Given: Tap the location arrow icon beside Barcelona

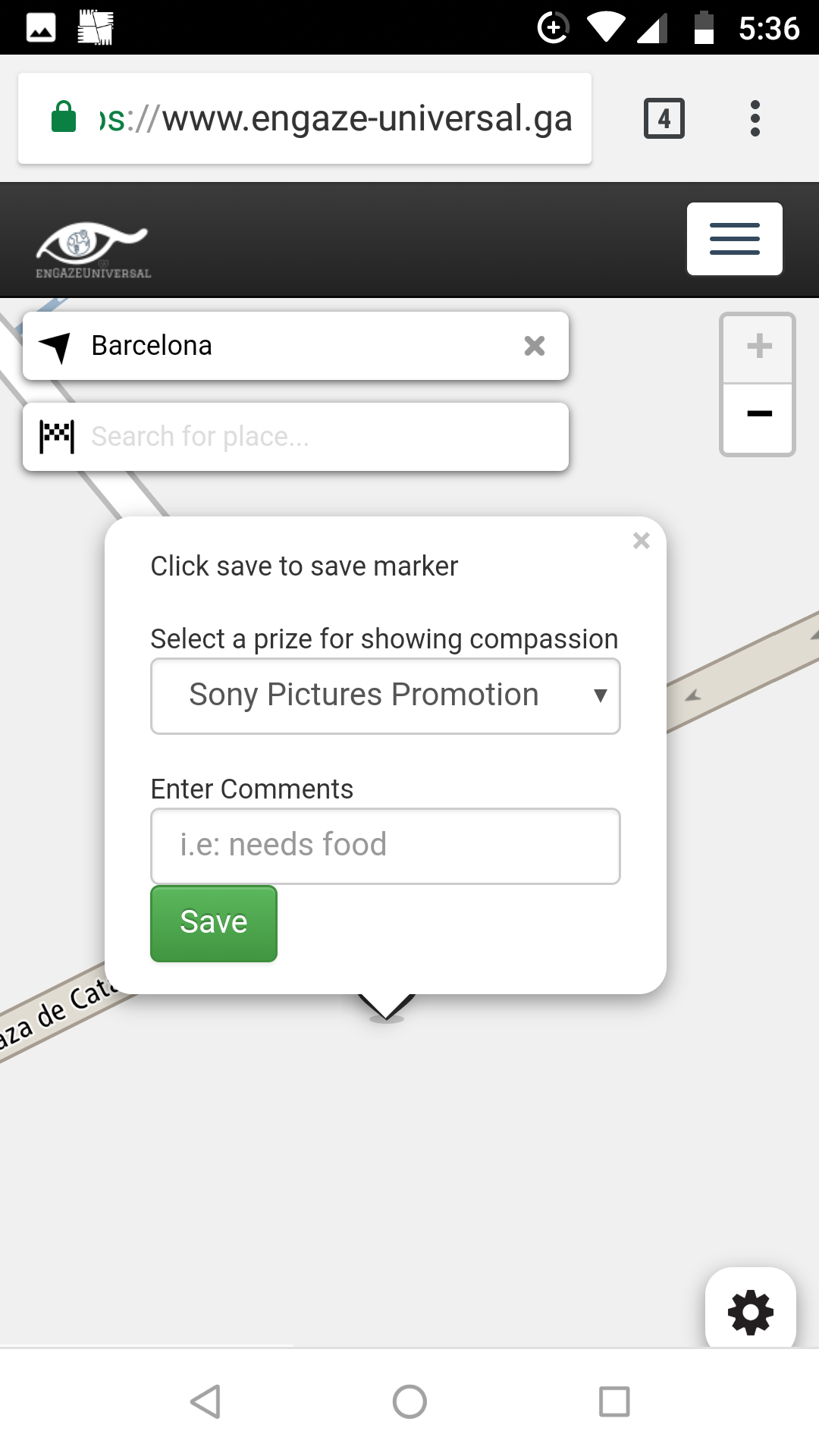Looking at the screenshot, I should 55,347.
